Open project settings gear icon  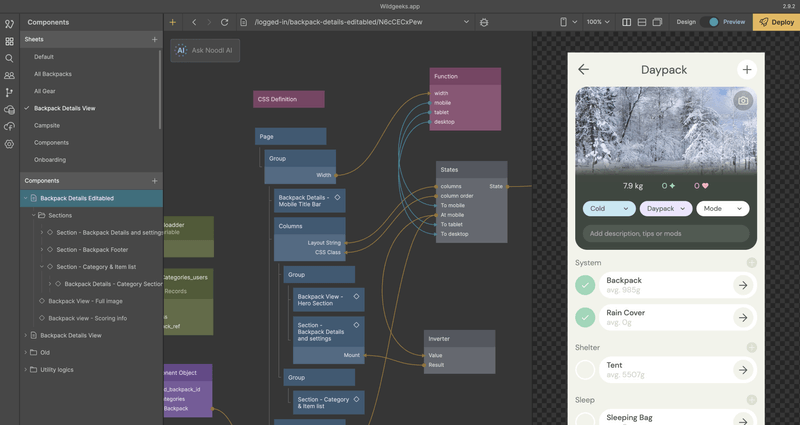(9, 144)
